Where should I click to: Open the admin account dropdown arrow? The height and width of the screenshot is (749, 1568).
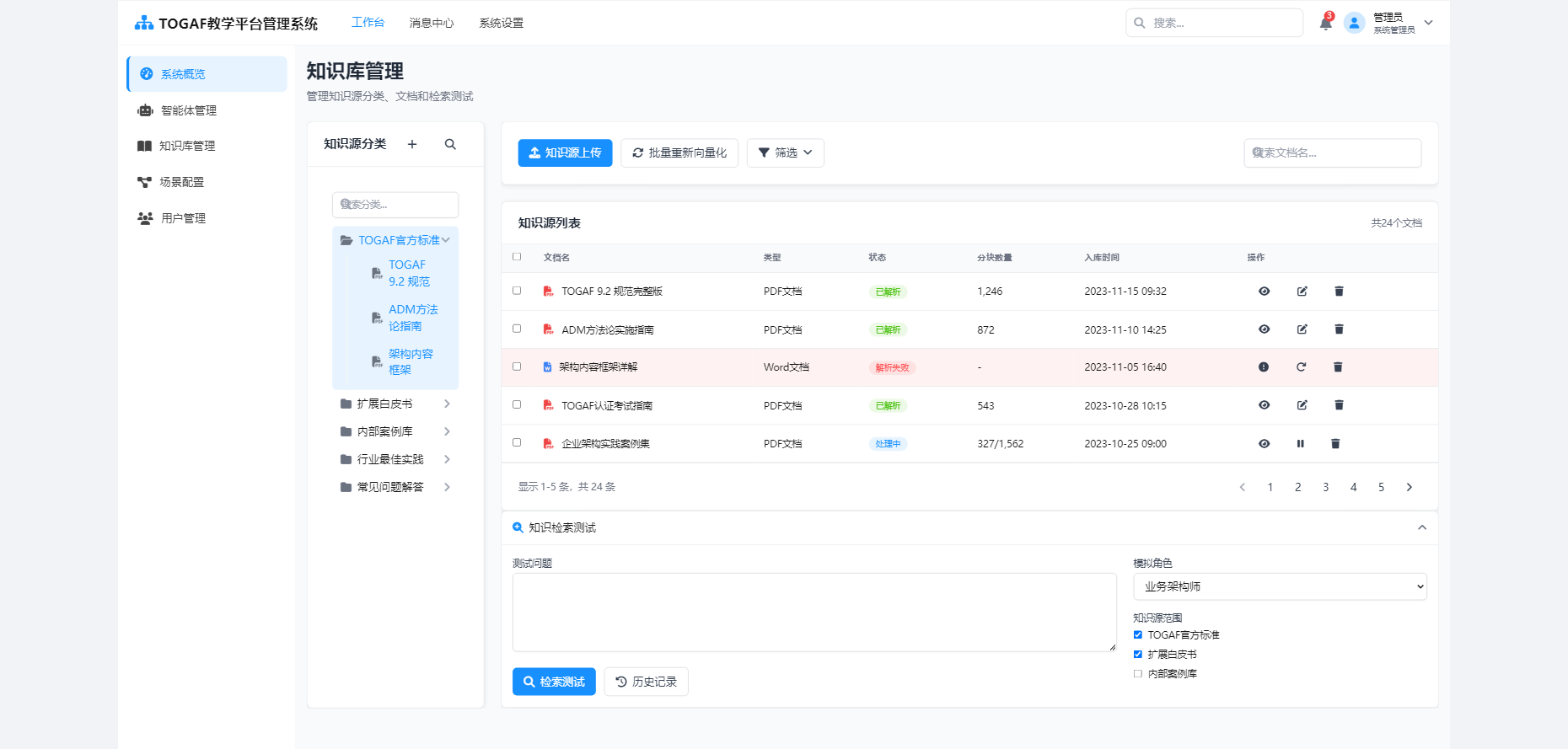[x=1429, y=23]
